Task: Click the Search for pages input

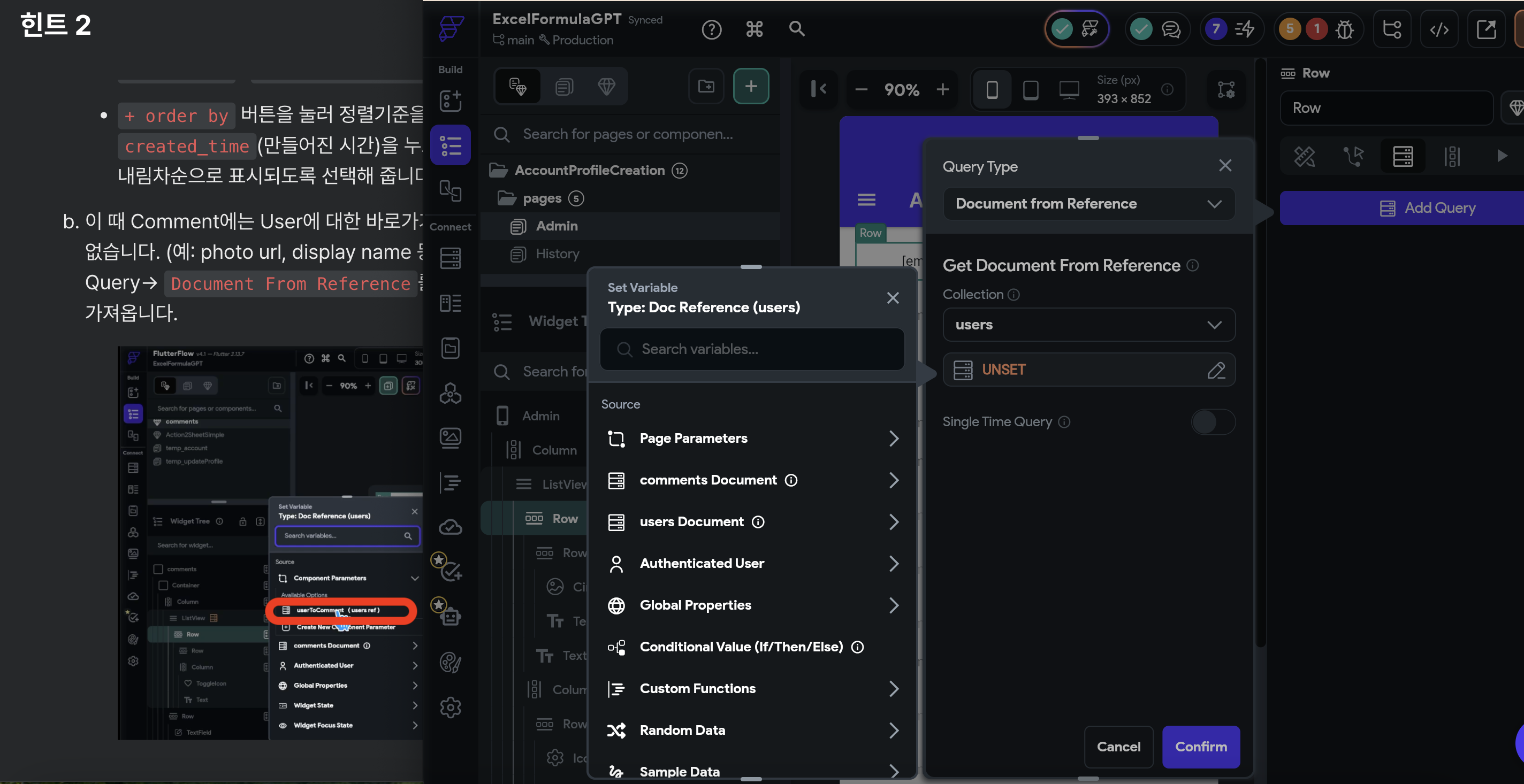Action: tap(630, 135)
